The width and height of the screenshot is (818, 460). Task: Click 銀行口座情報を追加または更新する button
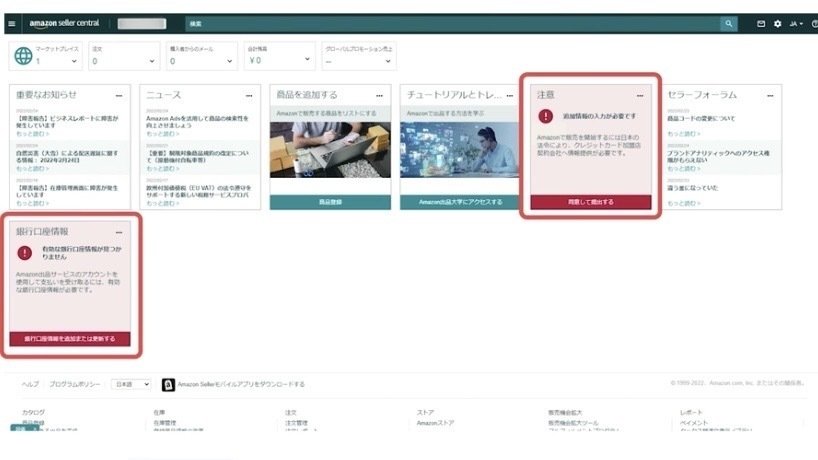click(x=70, y=338)
